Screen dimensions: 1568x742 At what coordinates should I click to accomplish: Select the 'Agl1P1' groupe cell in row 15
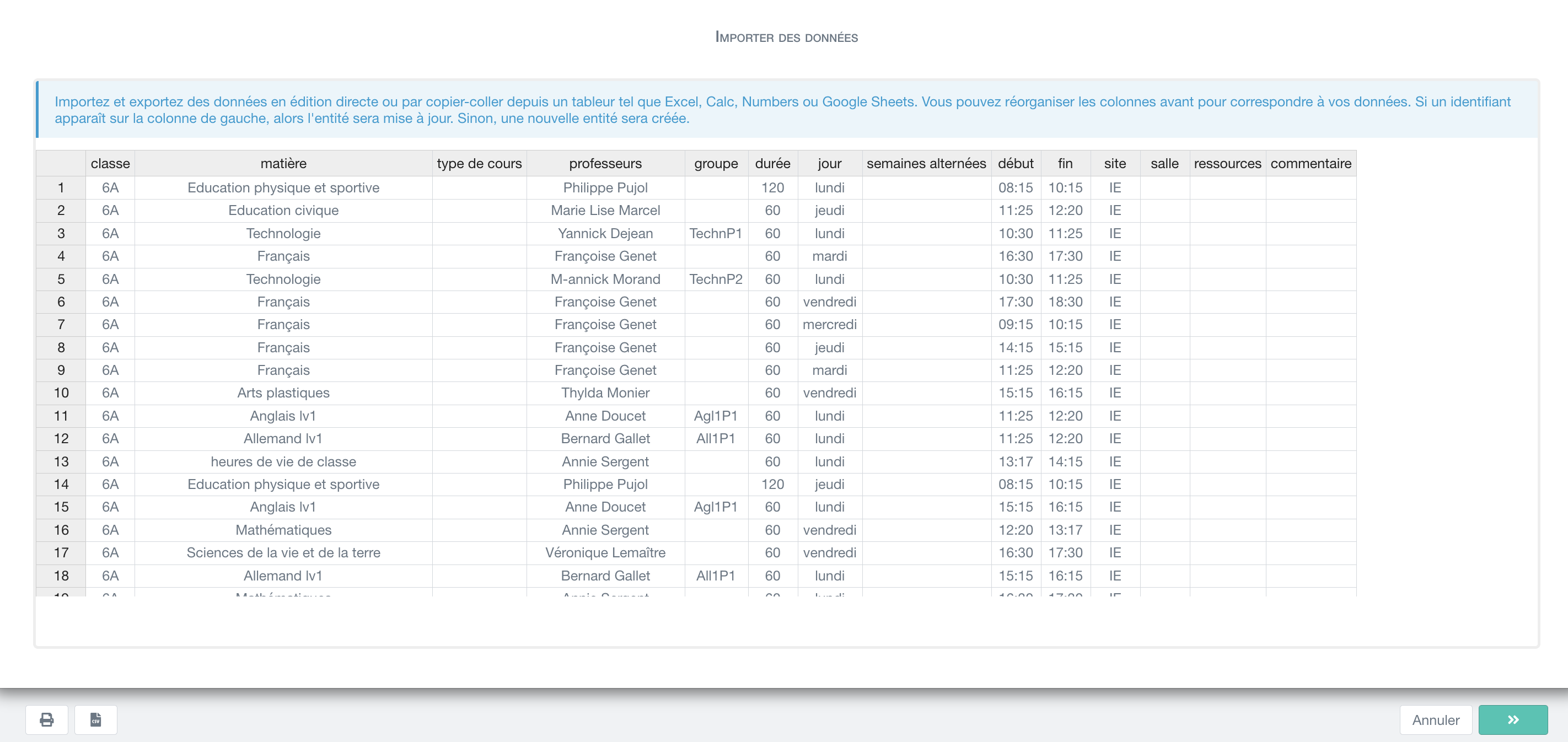(715, 507)
